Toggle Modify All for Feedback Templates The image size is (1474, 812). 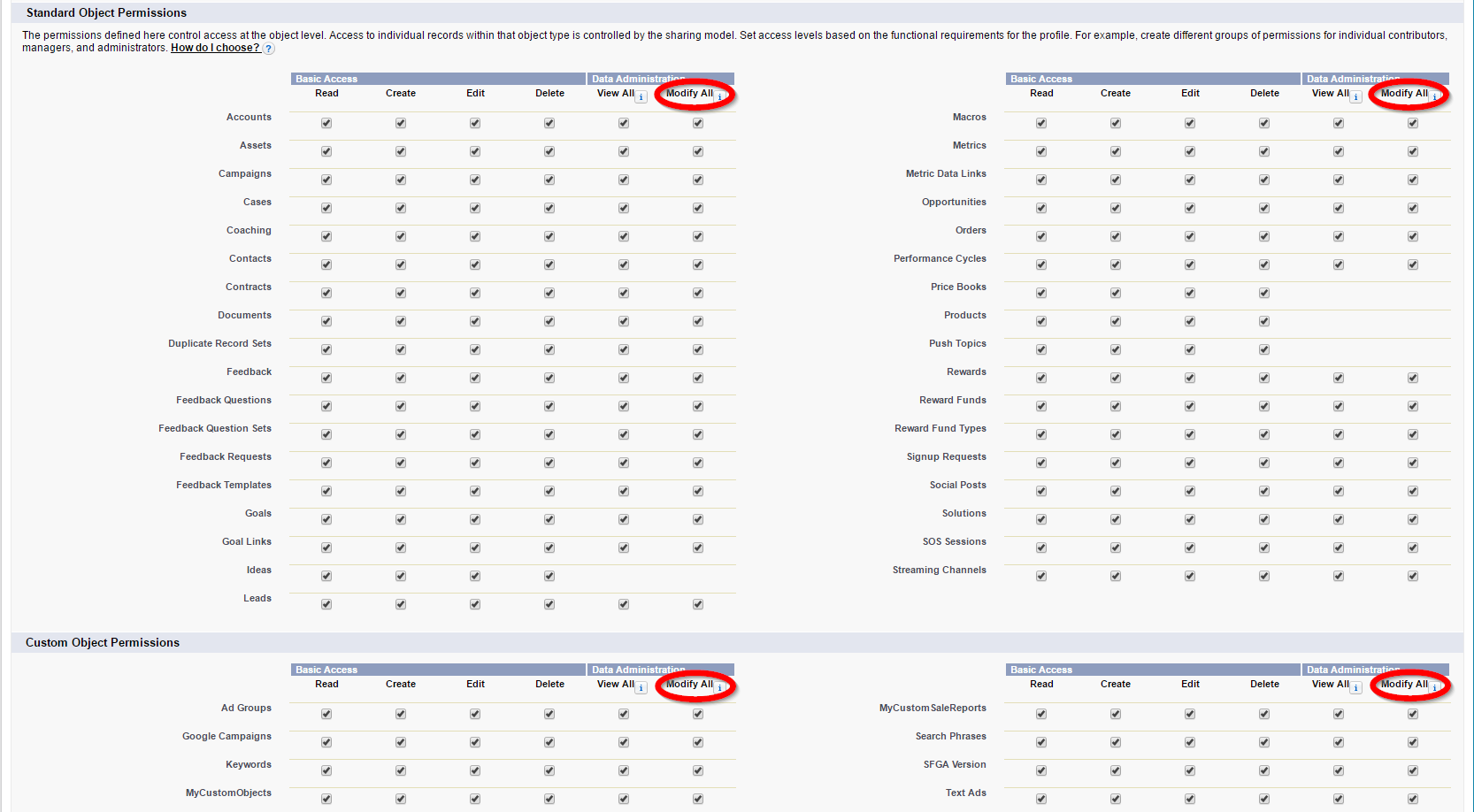click(x=698, y=491)
